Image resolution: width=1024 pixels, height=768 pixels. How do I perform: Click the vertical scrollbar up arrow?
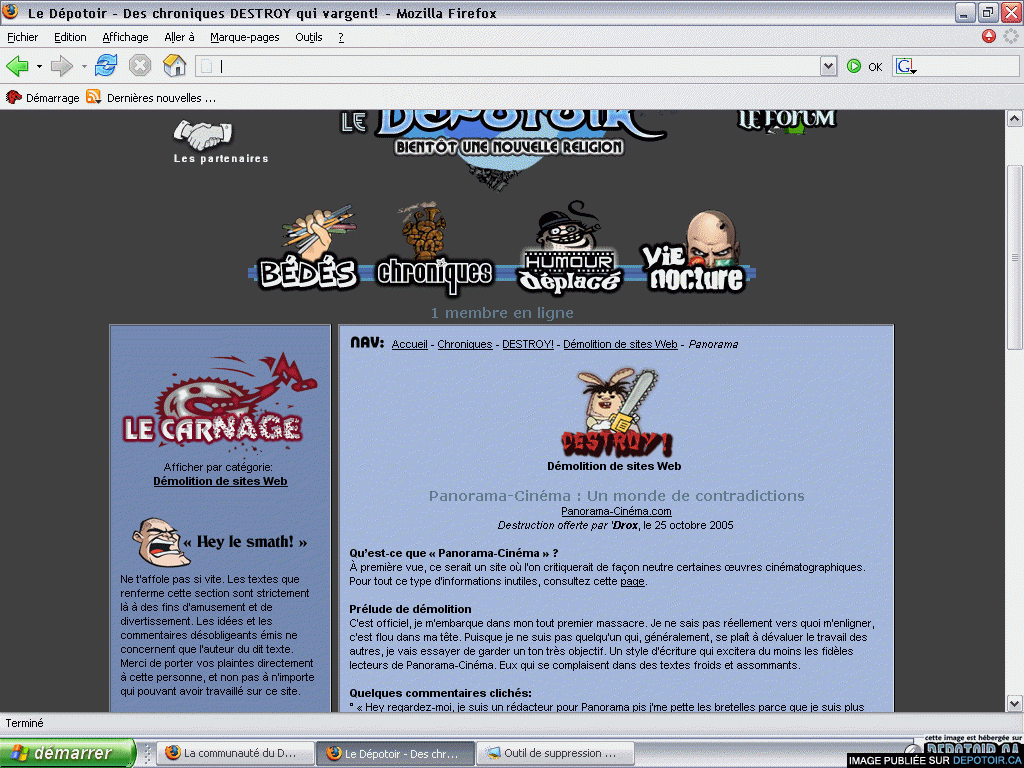pyautogui.click(x=1014, y=118)
